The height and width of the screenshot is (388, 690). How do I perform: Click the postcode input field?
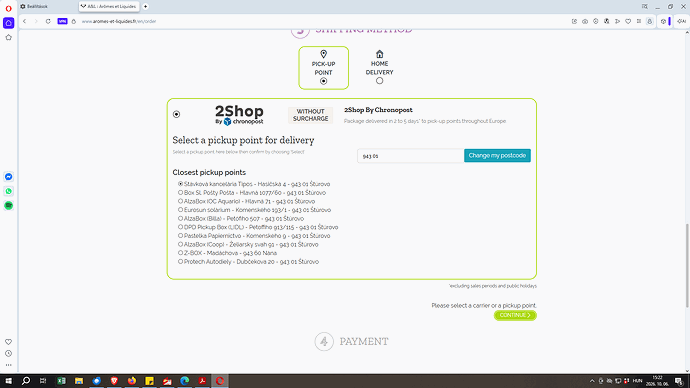tap(411, 156)
